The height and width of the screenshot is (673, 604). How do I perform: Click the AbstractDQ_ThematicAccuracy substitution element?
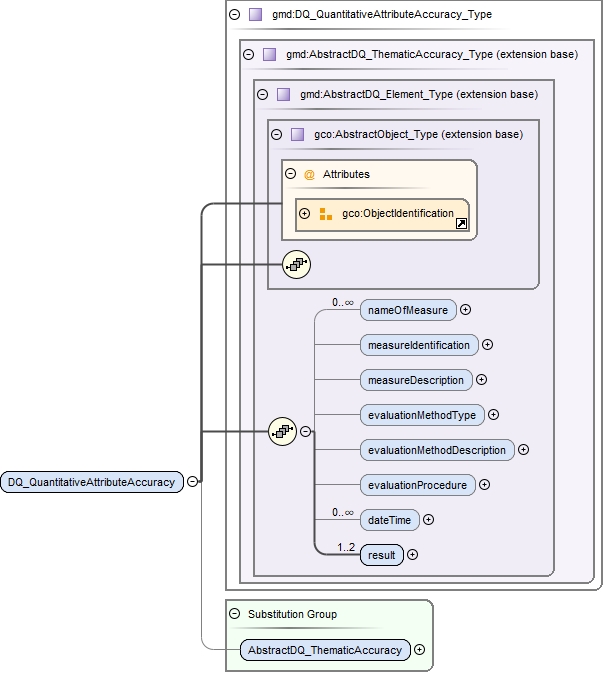click(325, 650)
